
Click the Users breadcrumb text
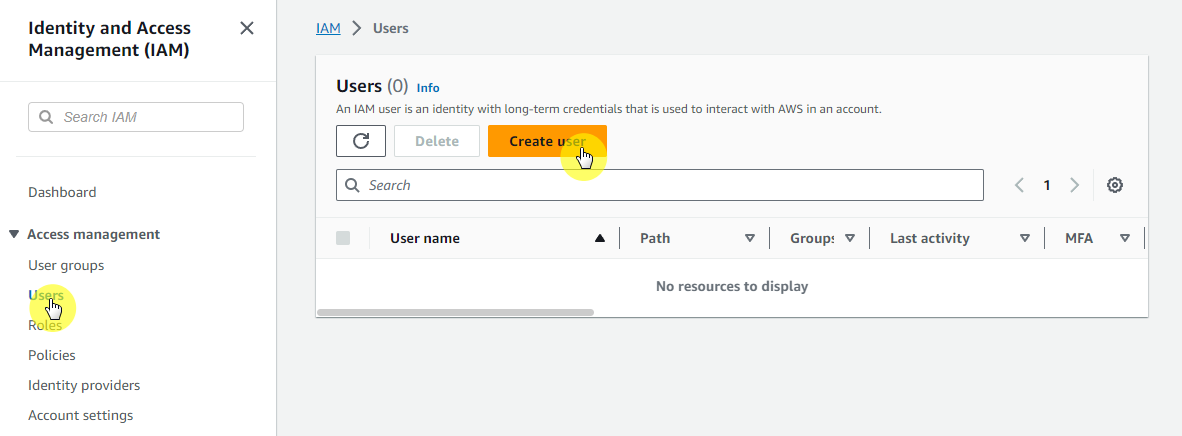tap(390, 29)
